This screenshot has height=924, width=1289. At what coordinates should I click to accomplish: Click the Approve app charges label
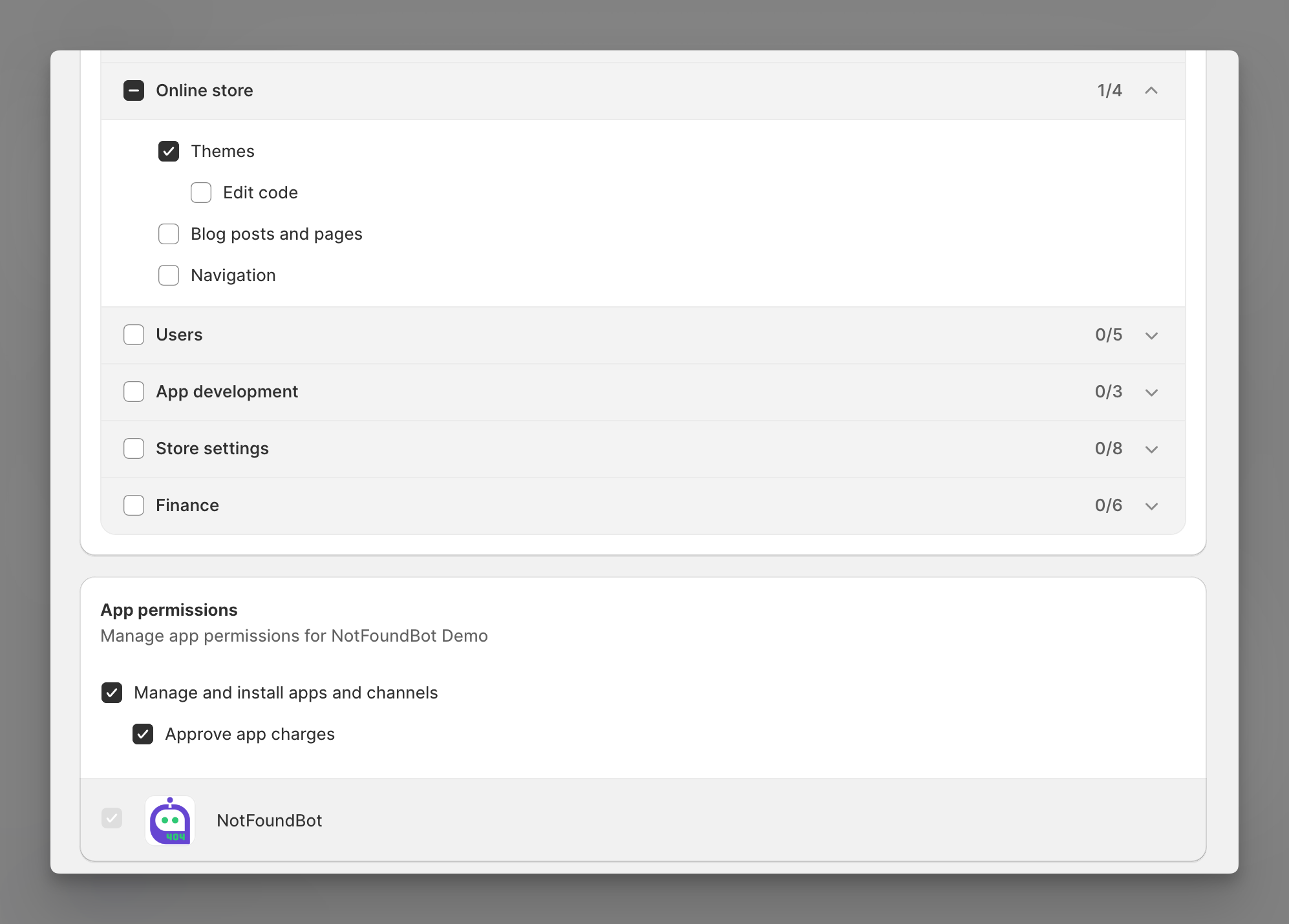point(250,734)
